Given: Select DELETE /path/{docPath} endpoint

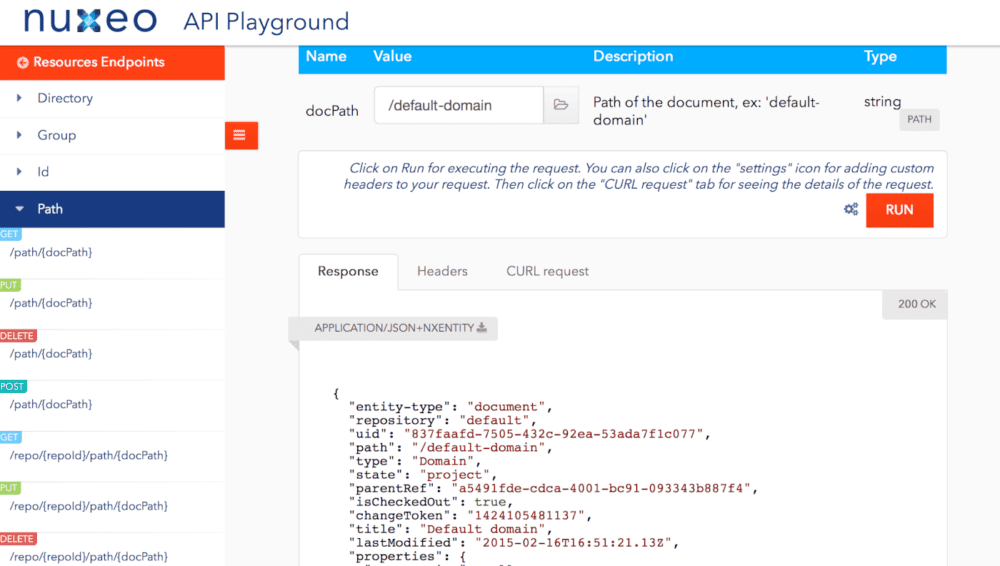Looking at the screenshot, I should [50, 354].
